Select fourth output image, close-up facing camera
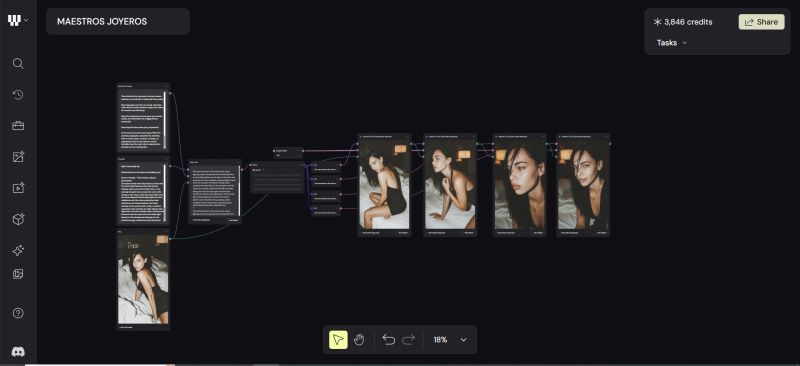800x366 pixels. [x=583, y=184]
